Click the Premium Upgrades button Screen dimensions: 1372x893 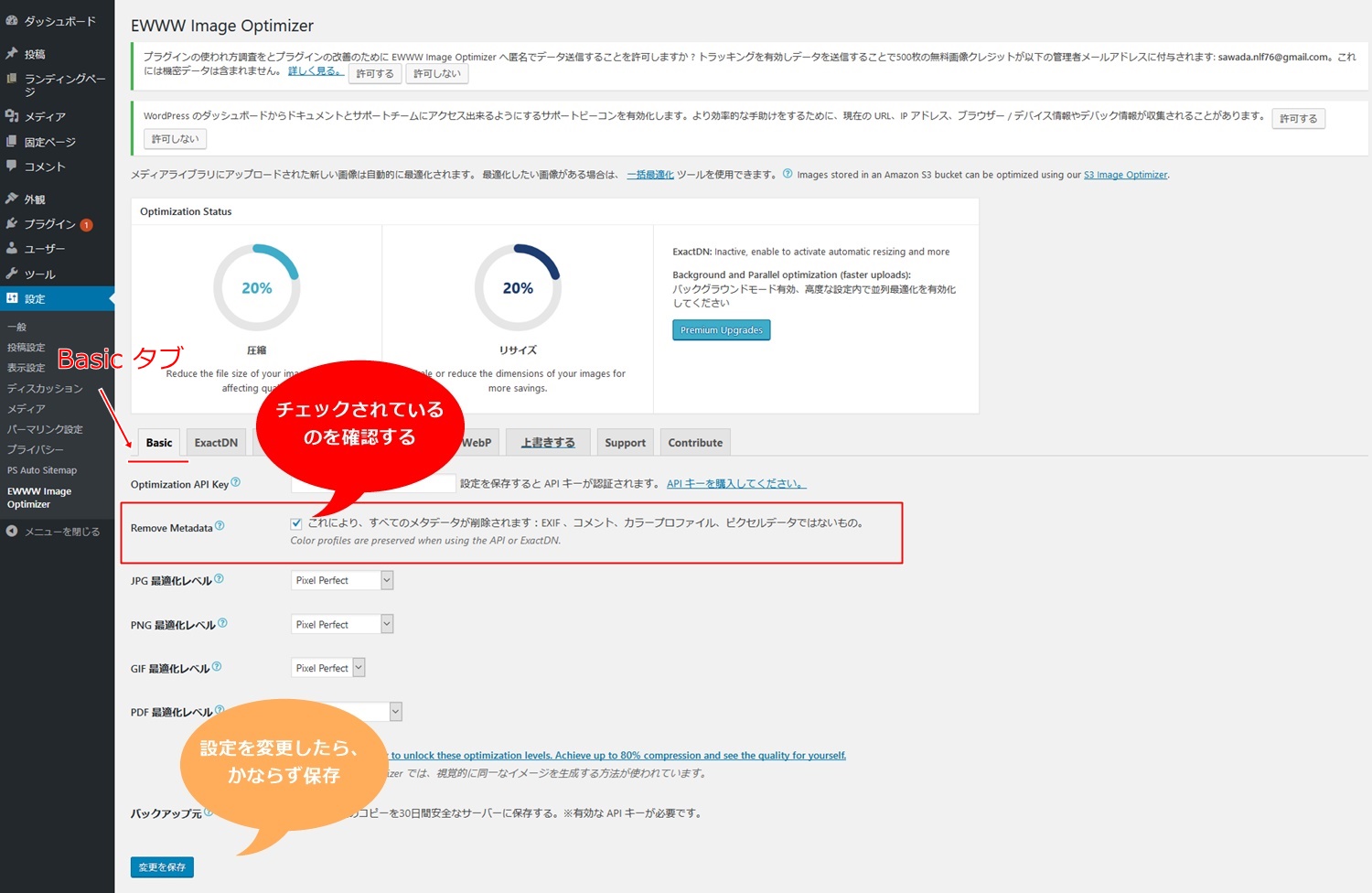(x=722, y=330)
